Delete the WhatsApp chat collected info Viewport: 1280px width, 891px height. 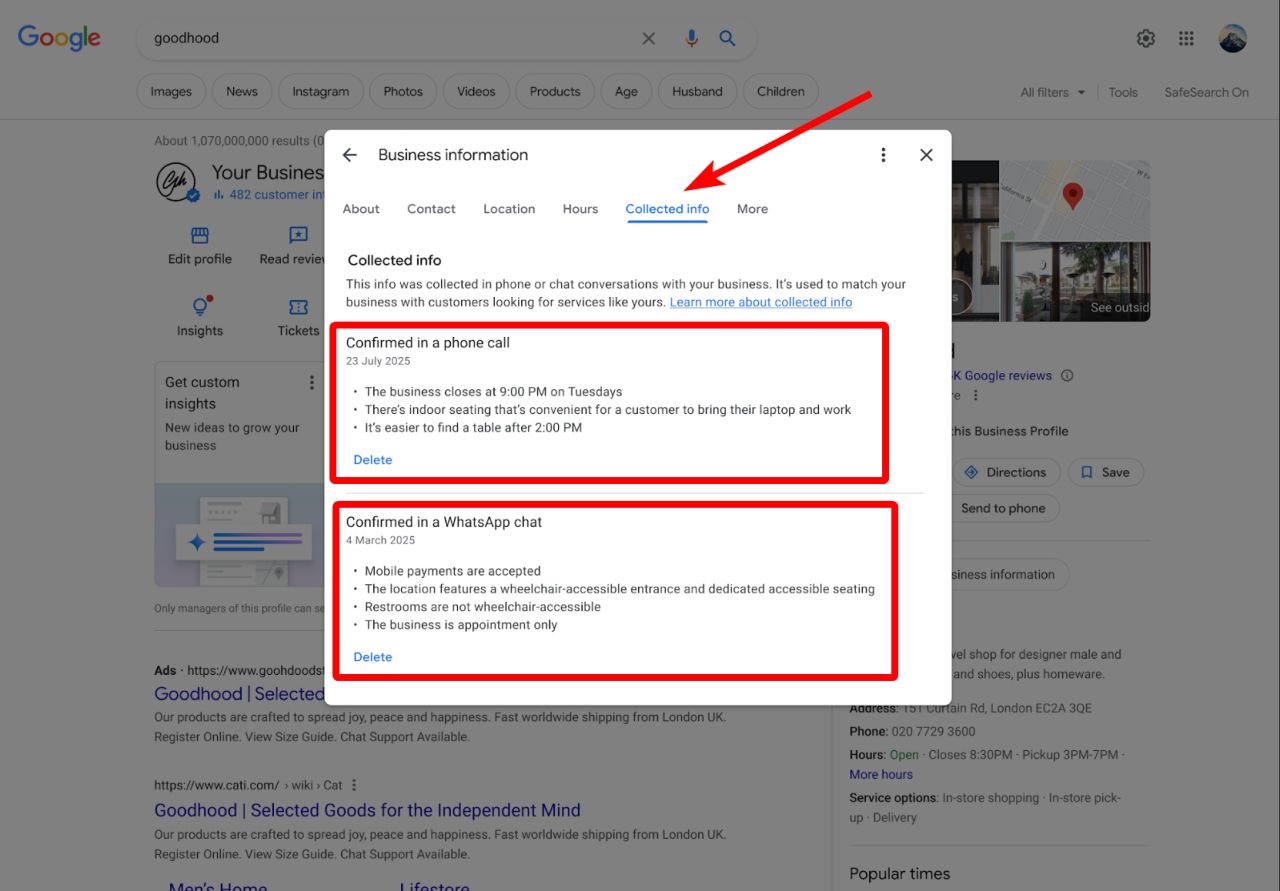click(x=373, y=657)
